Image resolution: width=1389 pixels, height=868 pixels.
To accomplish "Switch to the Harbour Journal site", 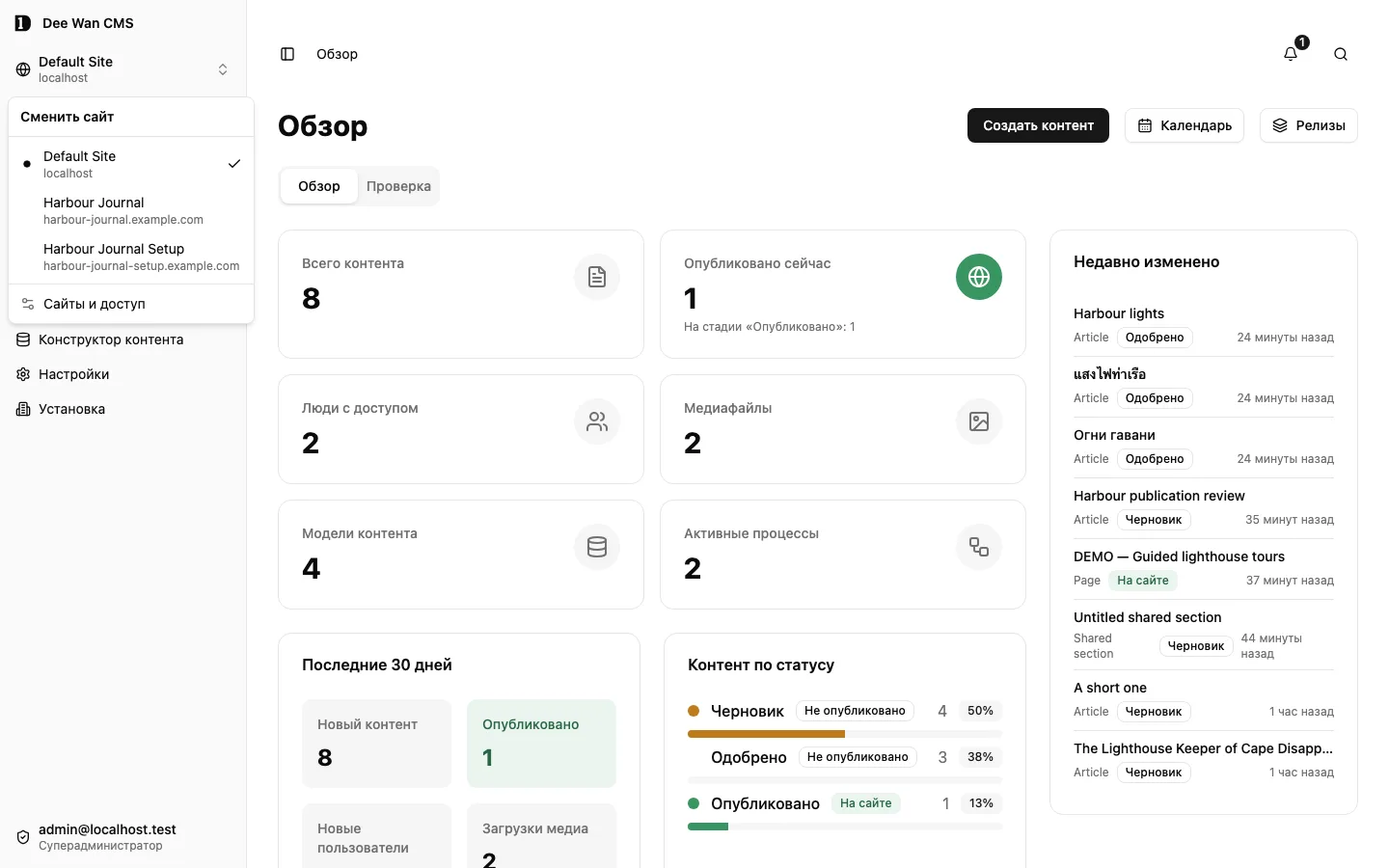I will click(131, 210).
